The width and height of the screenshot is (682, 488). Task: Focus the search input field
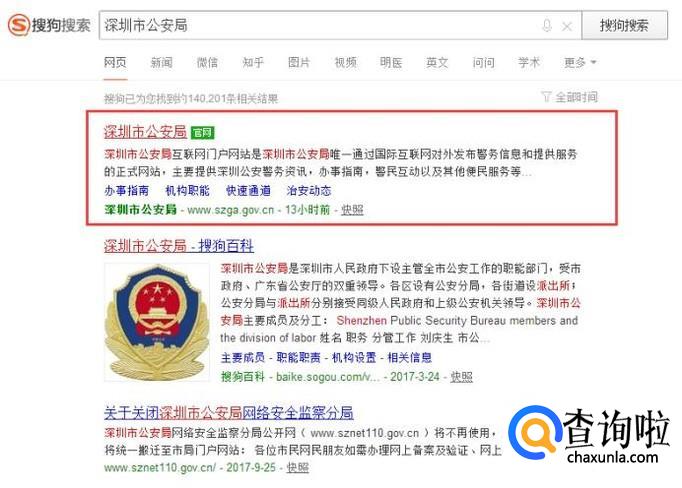320,26
